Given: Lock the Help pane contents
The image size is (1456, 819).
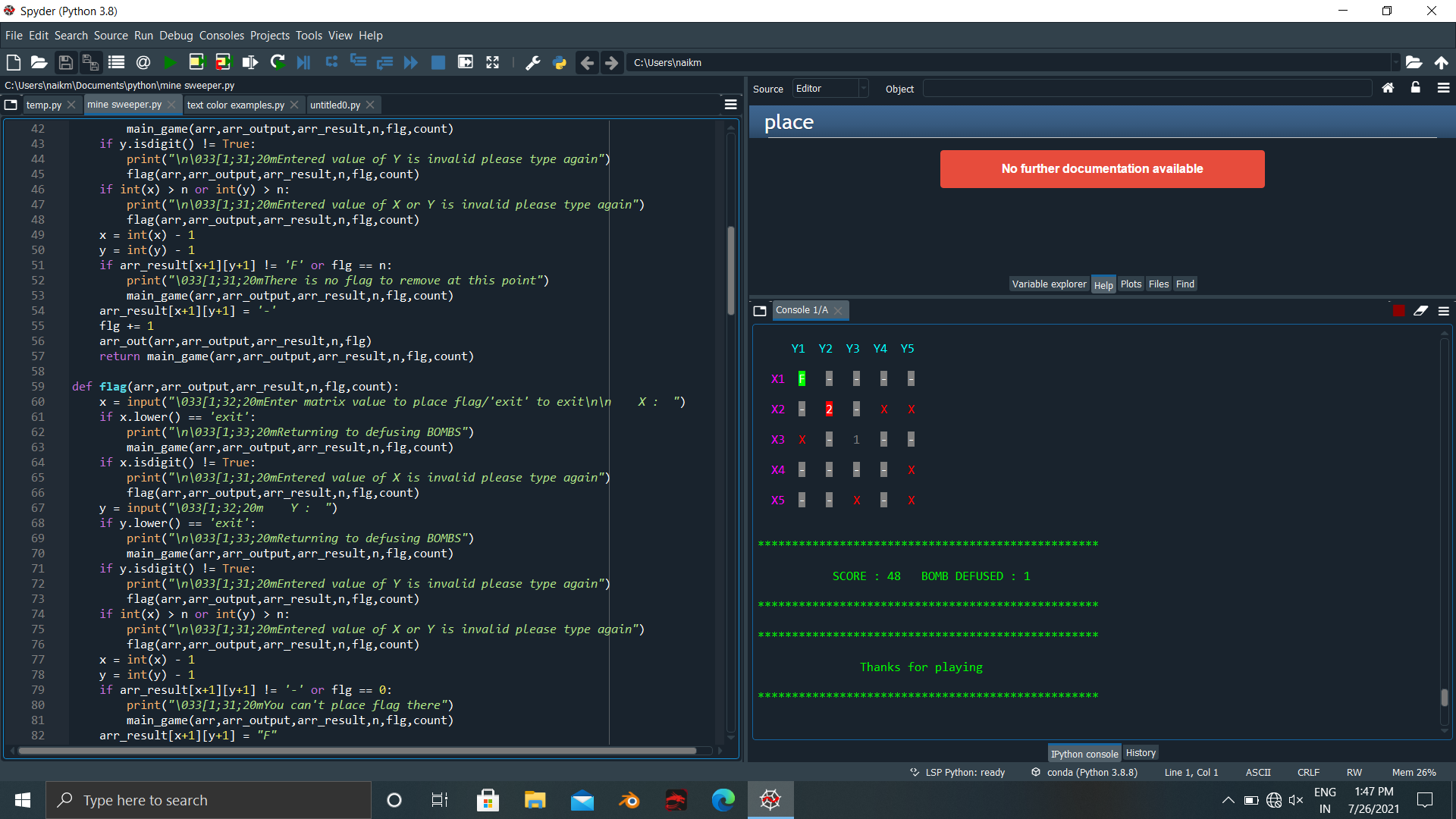Looking at the screenshot, I should (1415, 87).
